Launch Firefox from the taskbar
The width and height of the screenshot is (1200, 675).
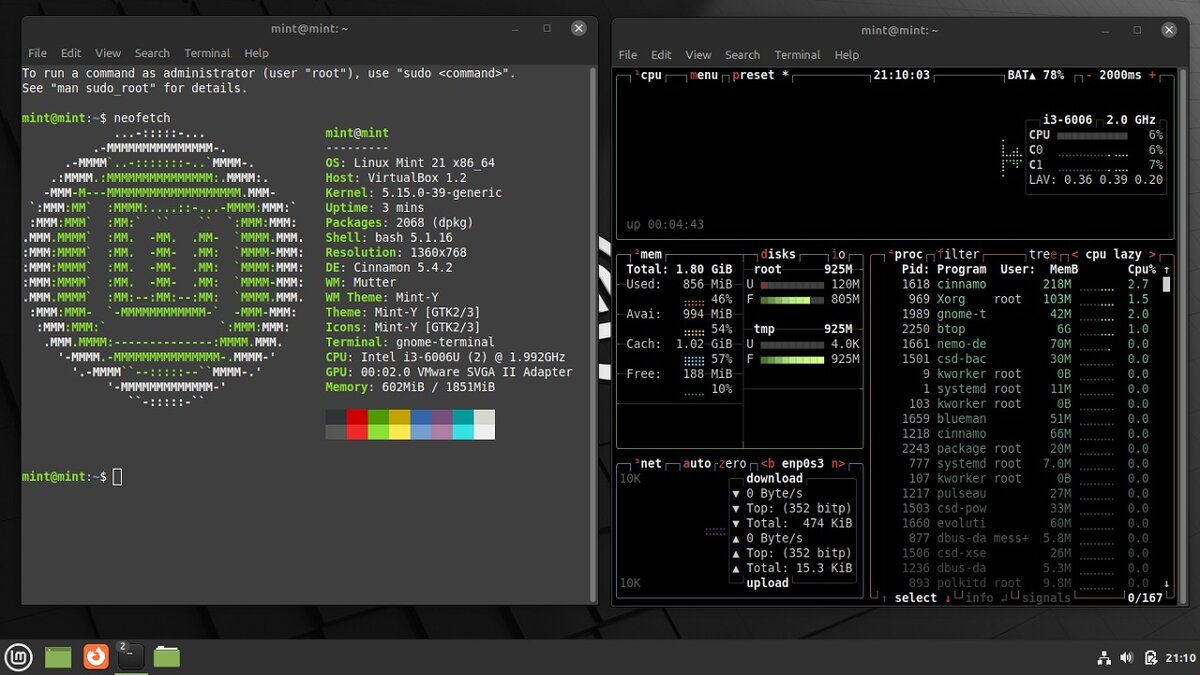pos(95,657)
